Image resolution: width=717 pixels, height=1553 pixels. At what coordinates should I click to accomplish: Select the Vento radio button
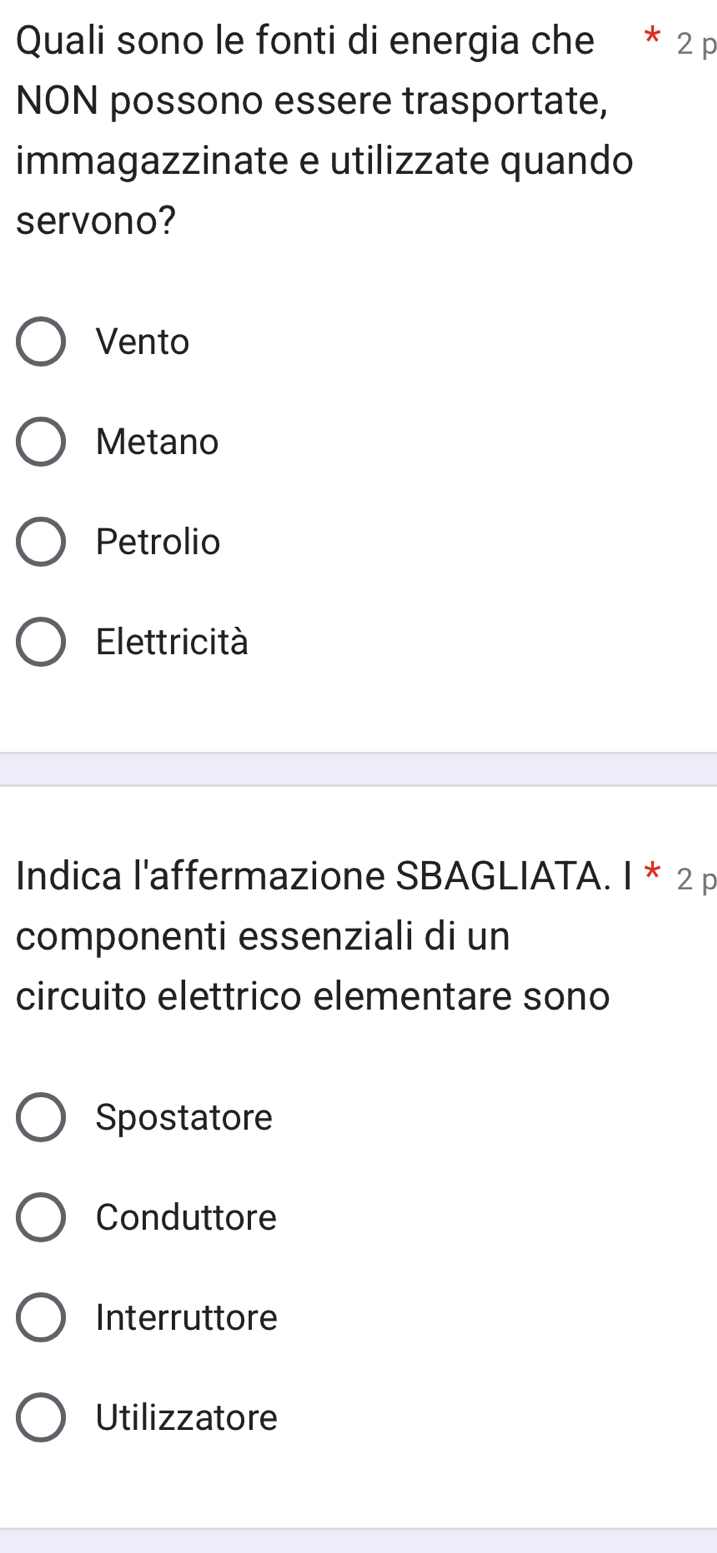[x=41, y=342]
